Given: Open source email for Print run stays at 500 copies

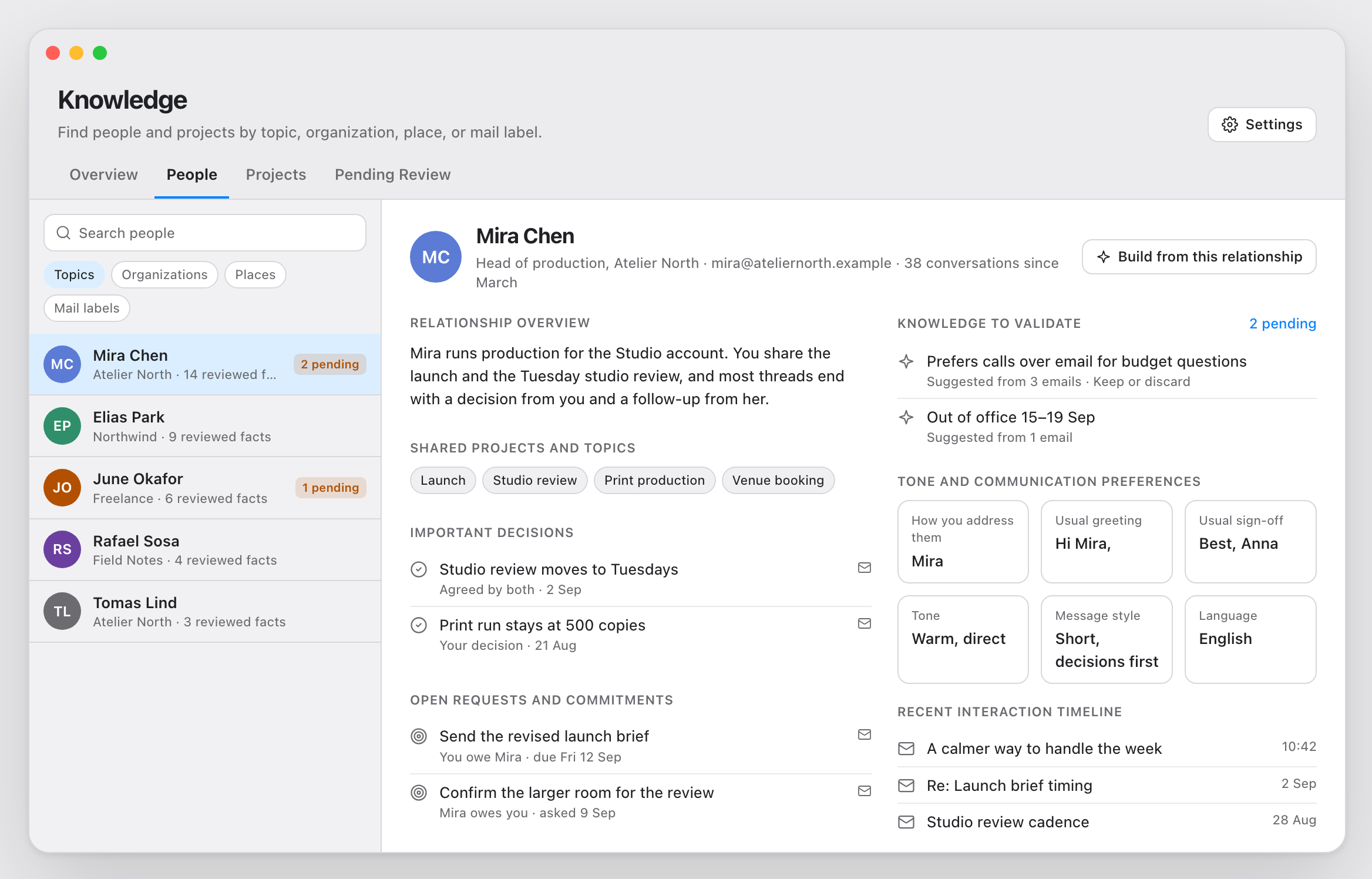Looking at the screenshot, I should coord(864,623).
